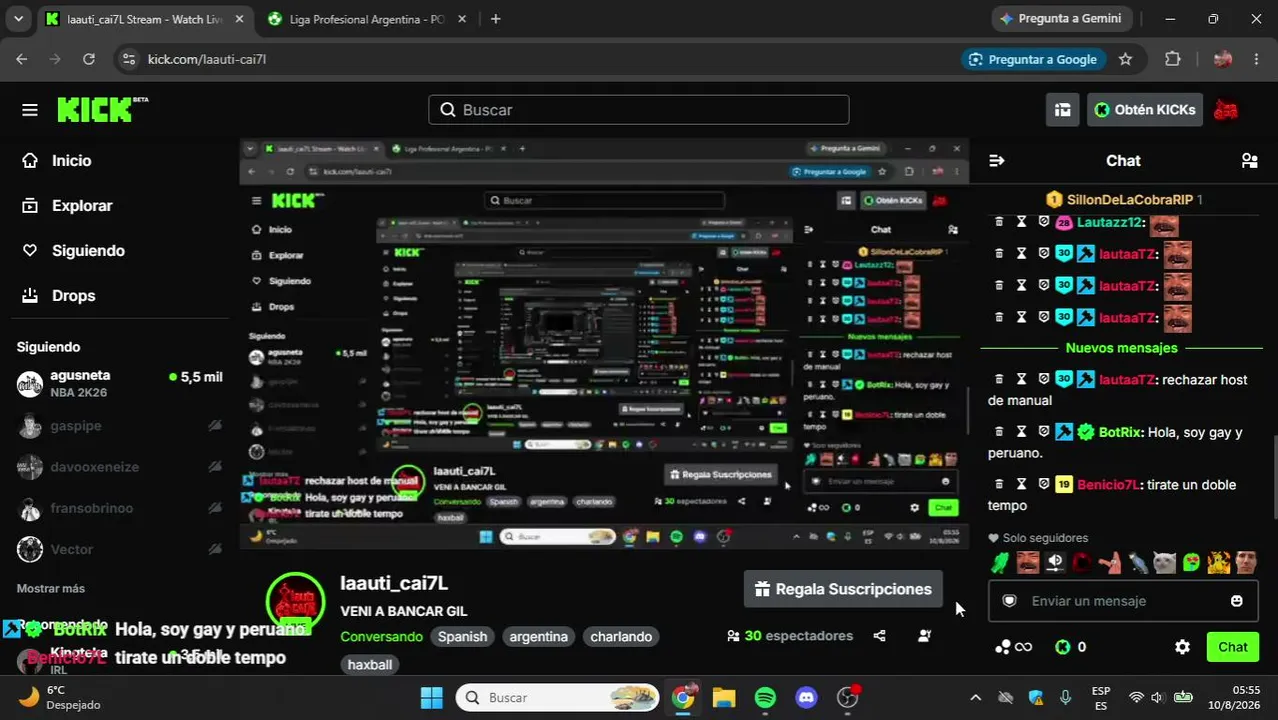Click the Obtén KICKs button

(x=1144, y=110)
